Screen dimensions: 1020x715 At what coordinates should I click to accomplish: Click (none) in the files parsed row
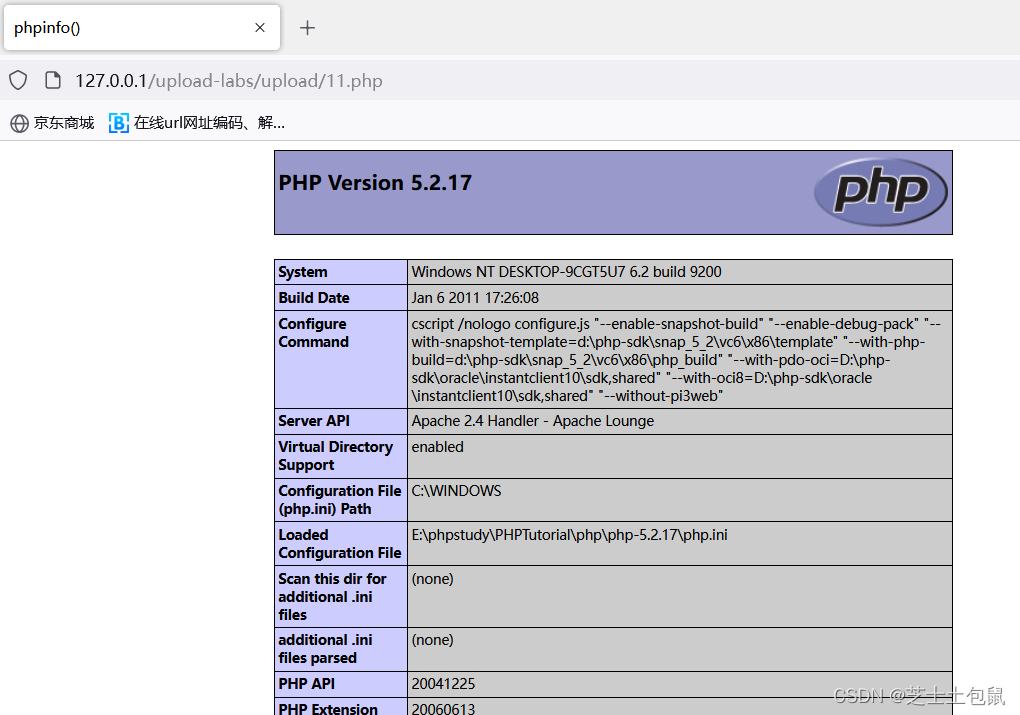point(433,640)
